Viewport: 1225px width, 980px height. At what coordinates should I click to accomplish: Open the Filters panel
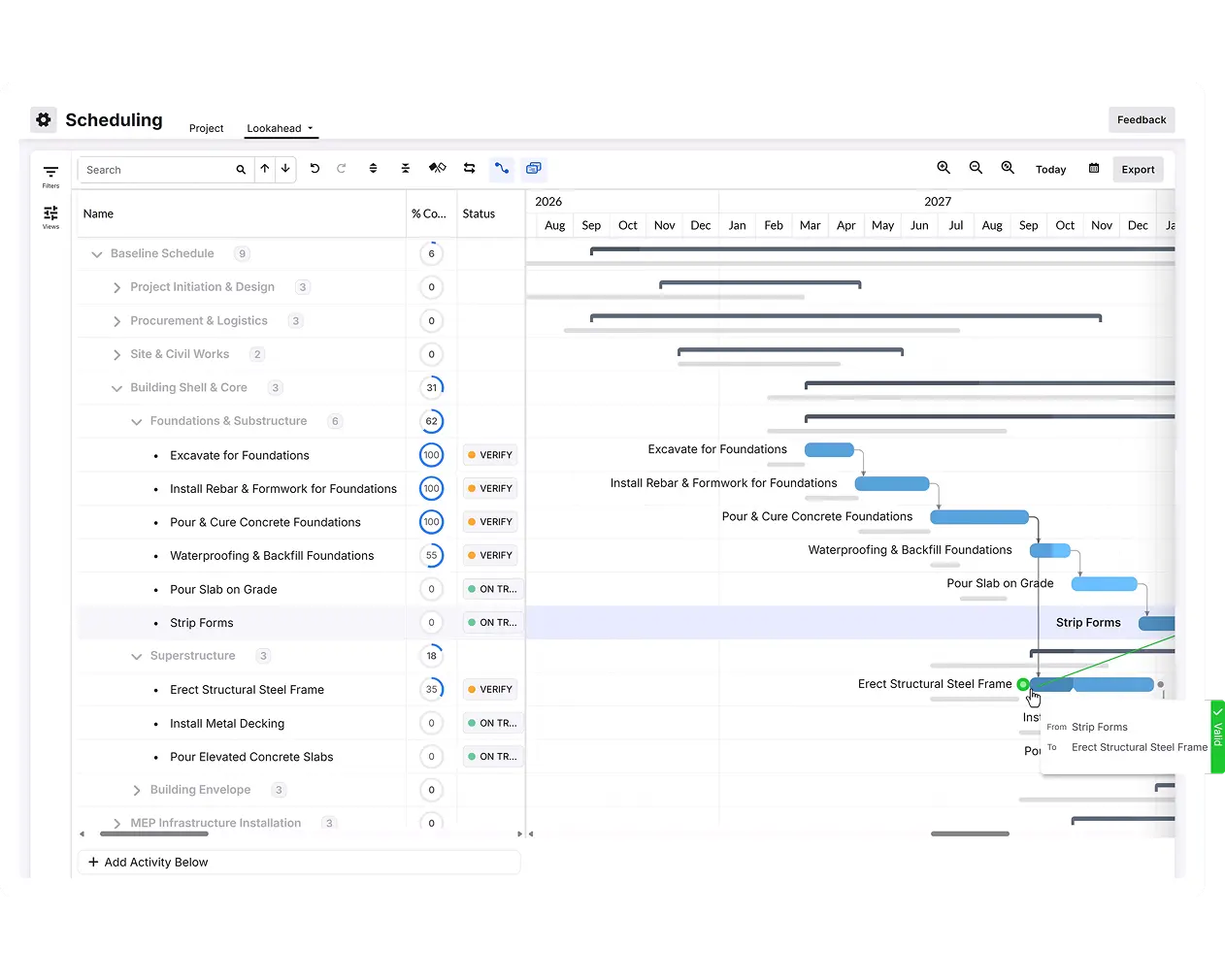click(50, 176)
